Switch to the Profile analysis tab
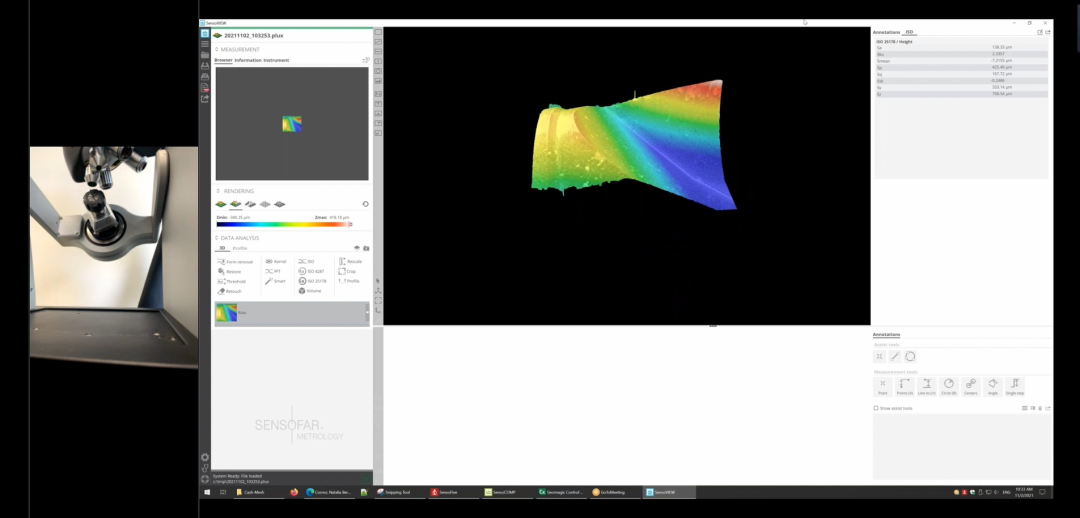Screen dimensions: 1080x518 pyautogui.click(x=240, y=248)
